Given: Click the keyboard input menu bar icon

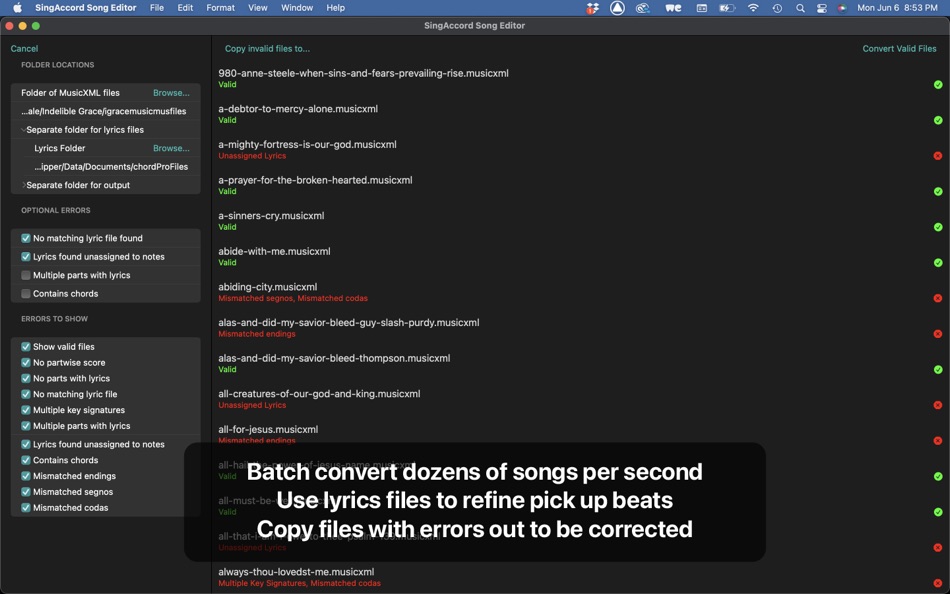Looking at the screenshot, I should tap(702, 8).
